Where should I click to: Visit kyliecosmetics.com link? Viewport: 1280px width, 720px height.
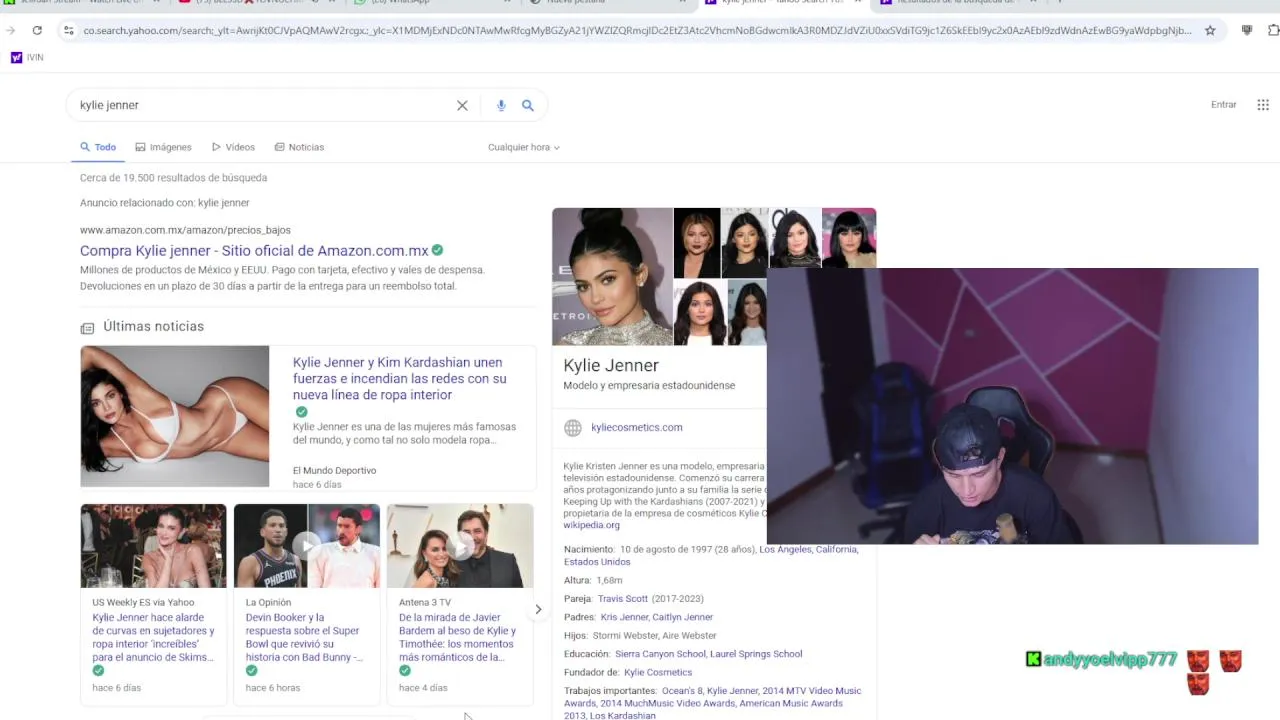point(637,427)
